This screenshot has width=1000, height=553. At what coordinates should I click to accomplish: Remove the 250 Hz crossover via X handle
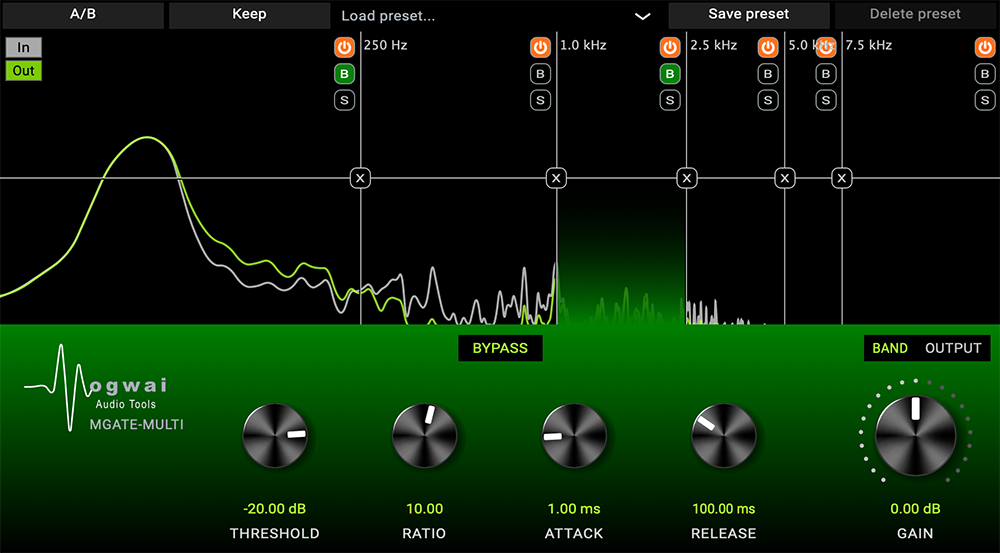(360, 178)
